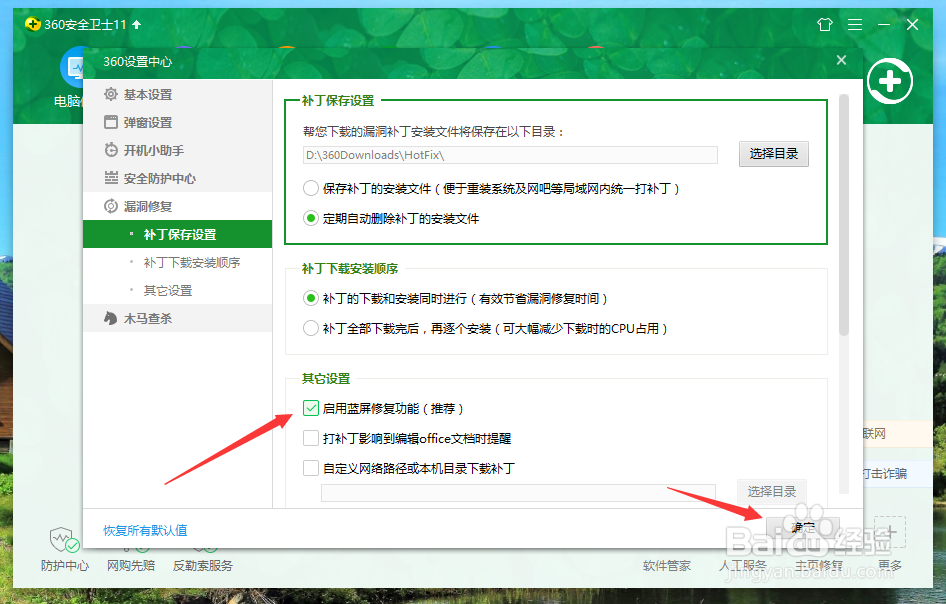Click the icon beside 漏洞修复
This screenshot has width=946, height=604.
point(111,206)
